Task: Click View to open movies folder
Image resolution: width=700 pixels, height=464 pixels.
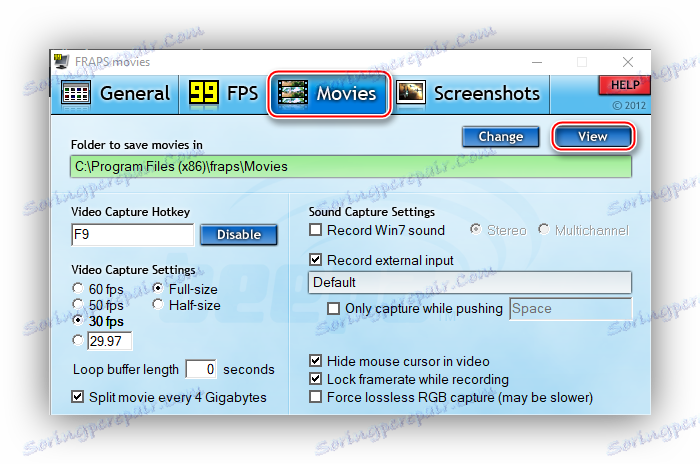Action: (592, 136)
